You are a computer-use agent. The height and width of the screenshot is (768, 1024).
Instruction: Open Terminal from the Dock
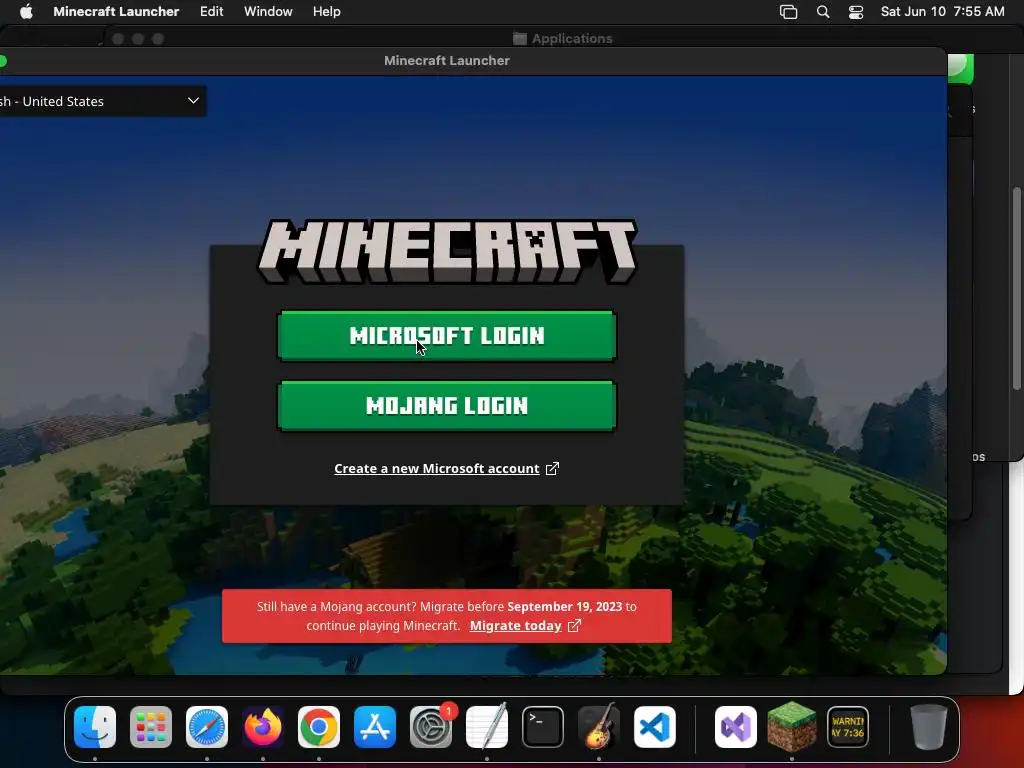pyautogui.click(x=543, y=727)
